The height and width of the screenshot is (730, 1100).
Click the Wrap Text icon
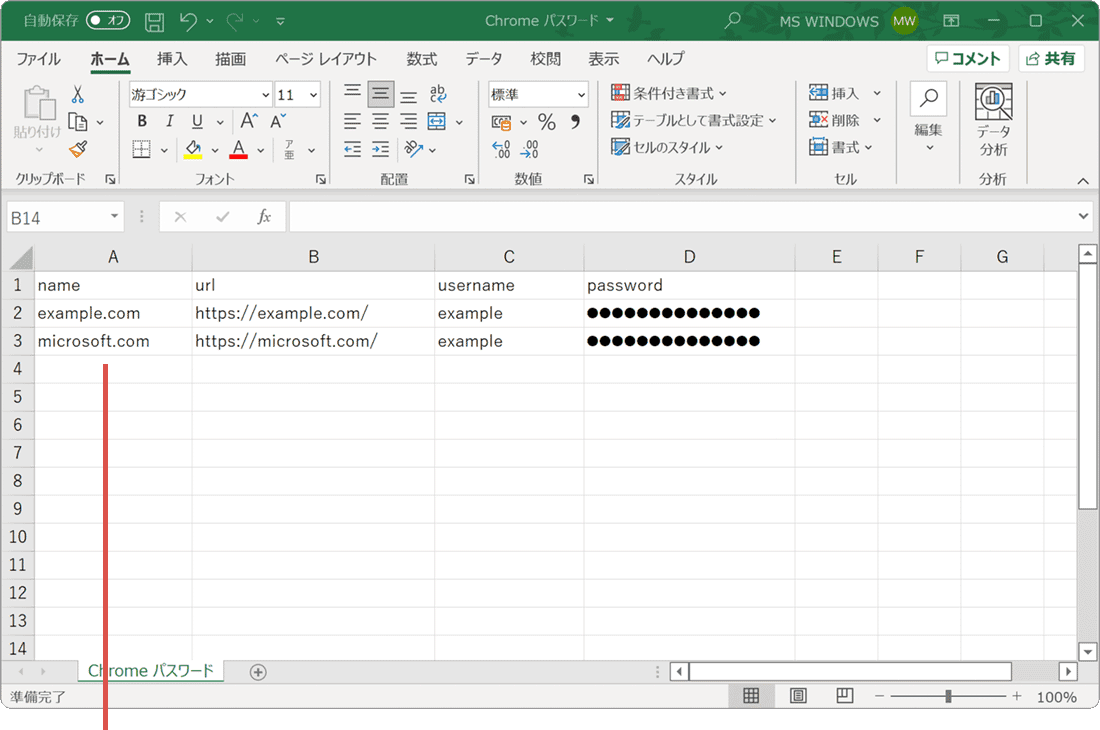438,93
